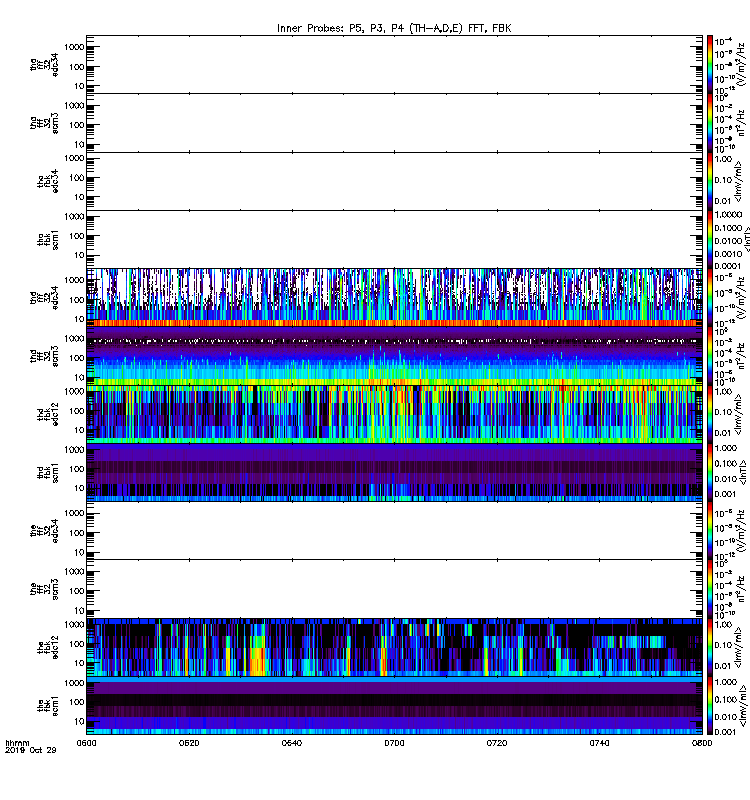Click the '1000' frequency tick of the fbk edc12

[x=74, y=624]
